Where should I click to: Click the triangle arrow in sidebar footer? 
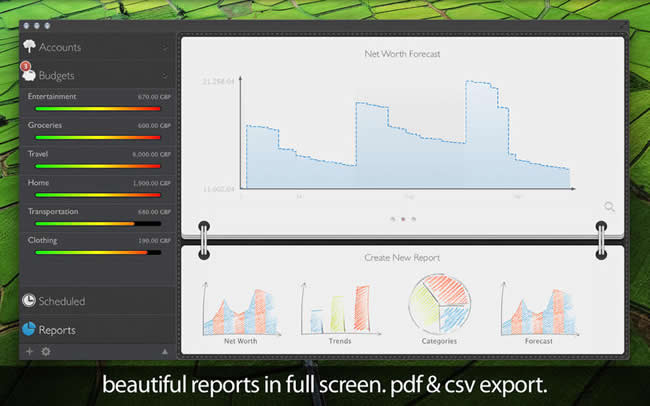pyautogui.click(x=164, y=352)
